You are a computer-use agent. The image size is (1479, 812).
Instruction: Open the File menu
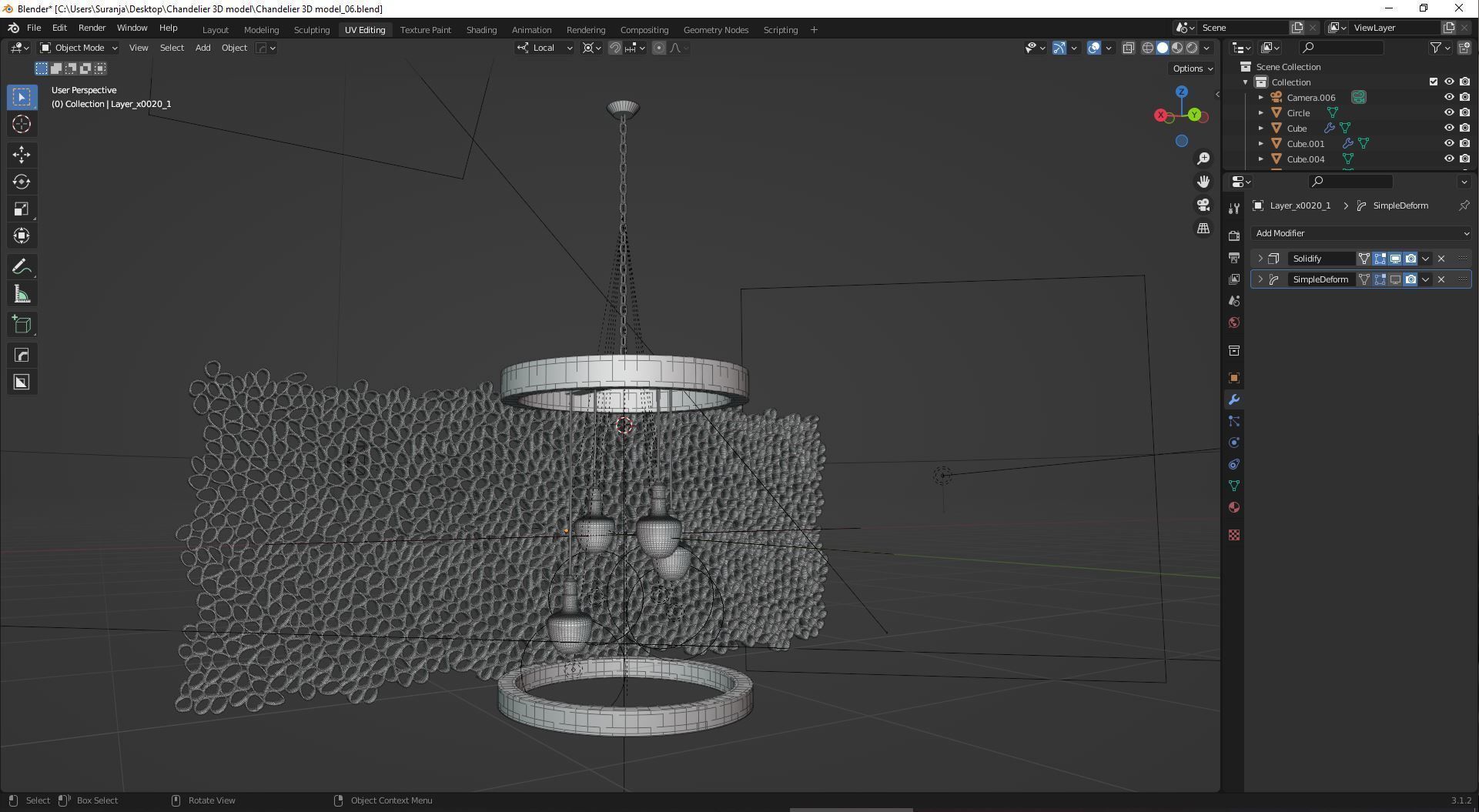[x=34, y=28]
